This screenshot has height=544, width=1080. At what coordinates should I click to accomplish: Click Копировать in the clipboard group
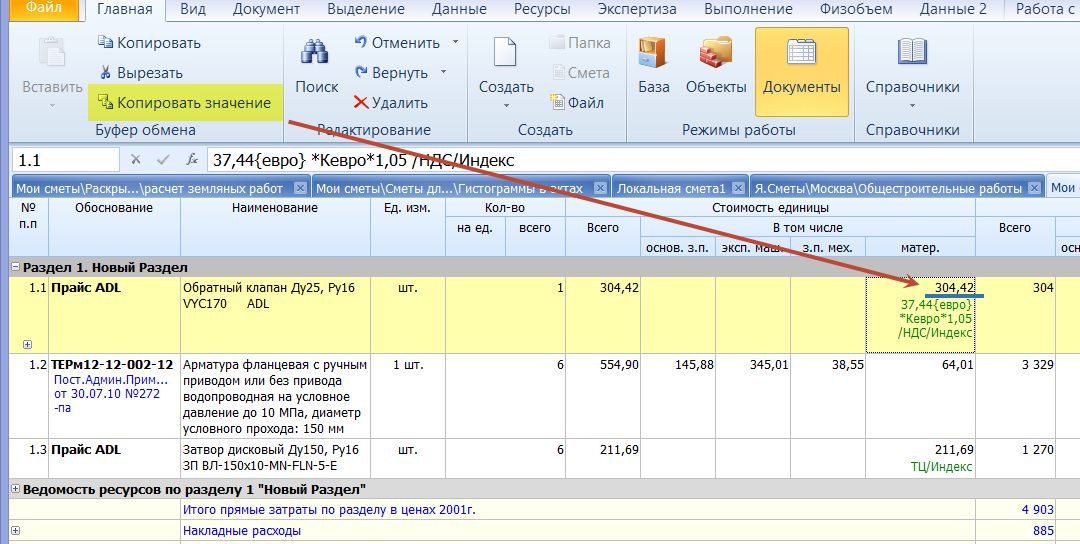pos(149,43)
